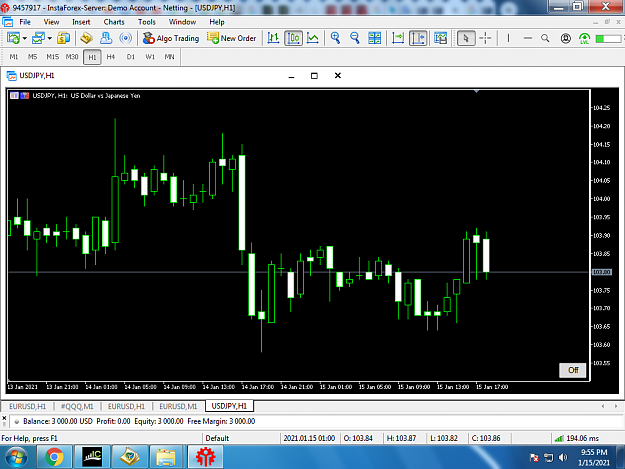
Task: Click the Off button on chart
Action: click(573, 370)
